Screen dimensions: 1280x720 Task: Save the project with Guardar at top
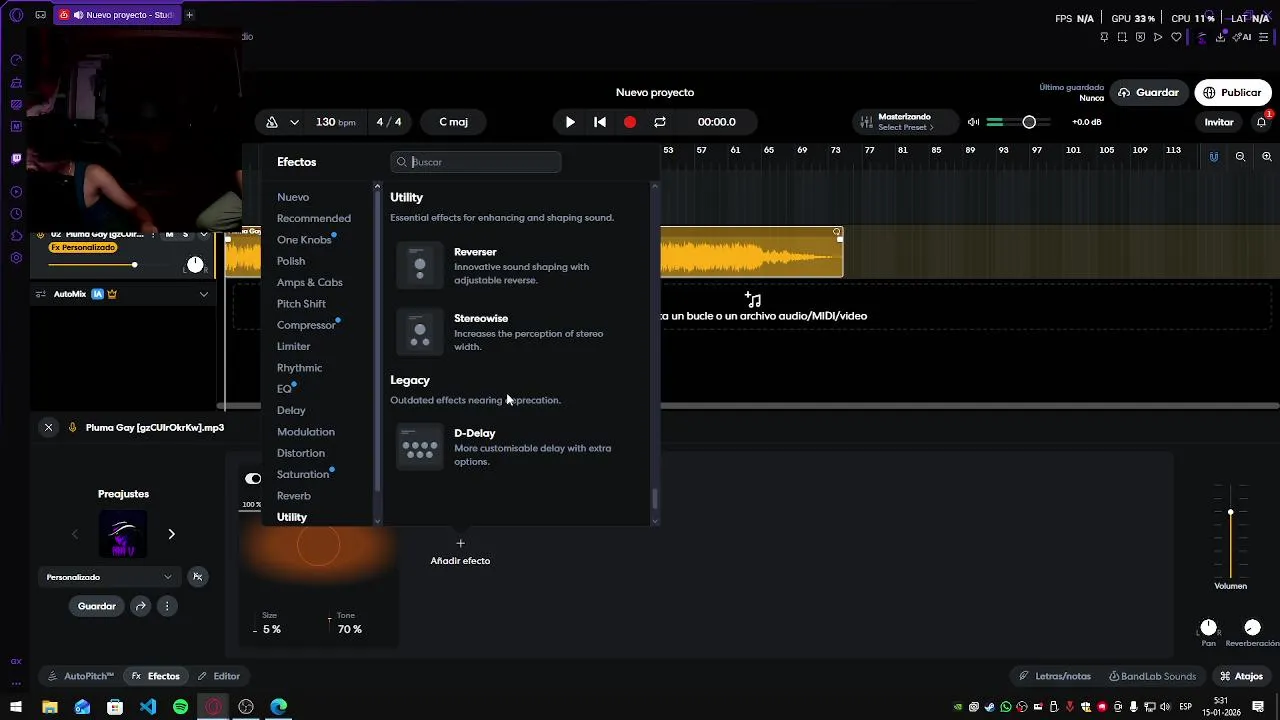(x=1148, y=93)
